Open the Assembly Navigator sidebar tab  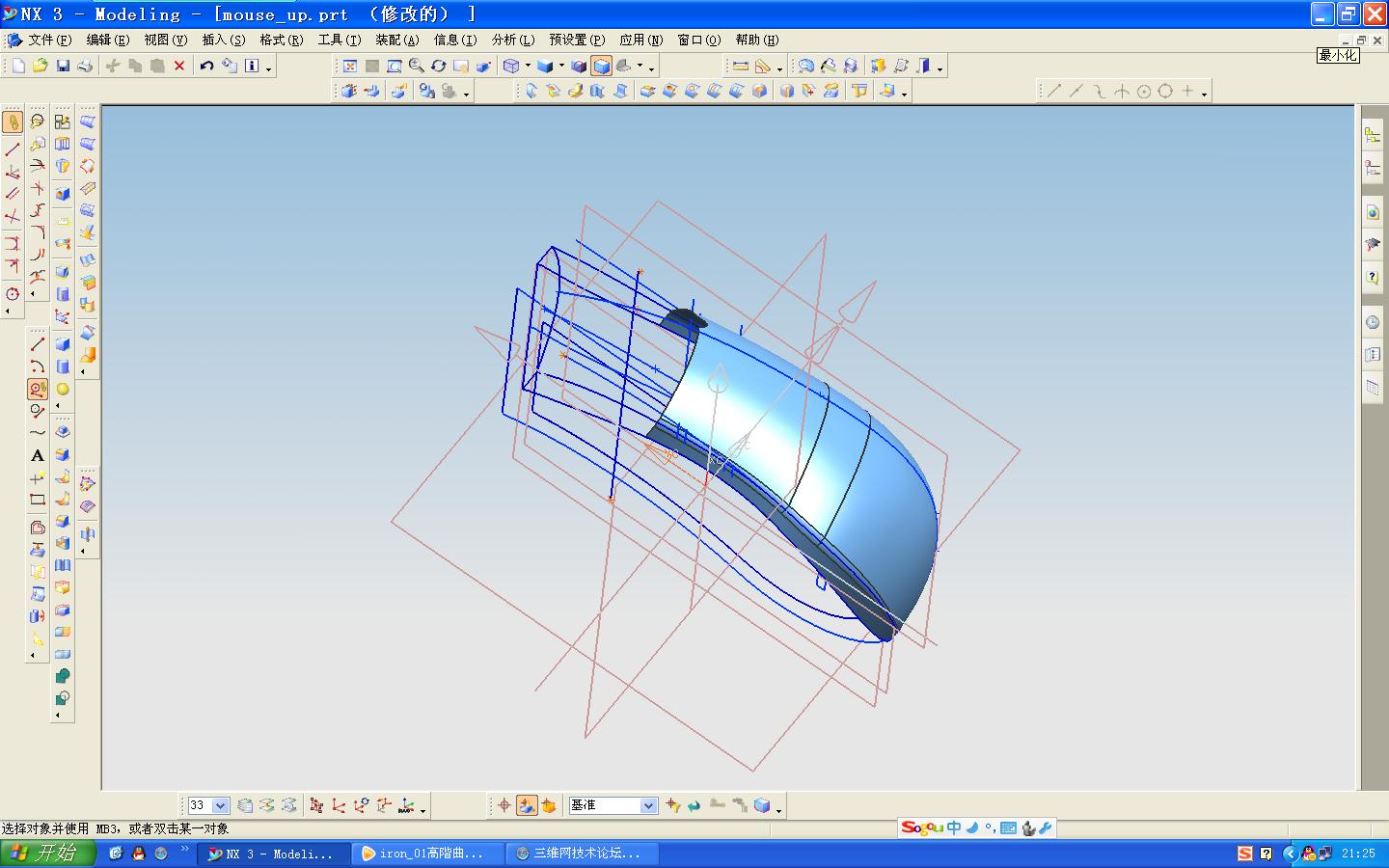1373,136
